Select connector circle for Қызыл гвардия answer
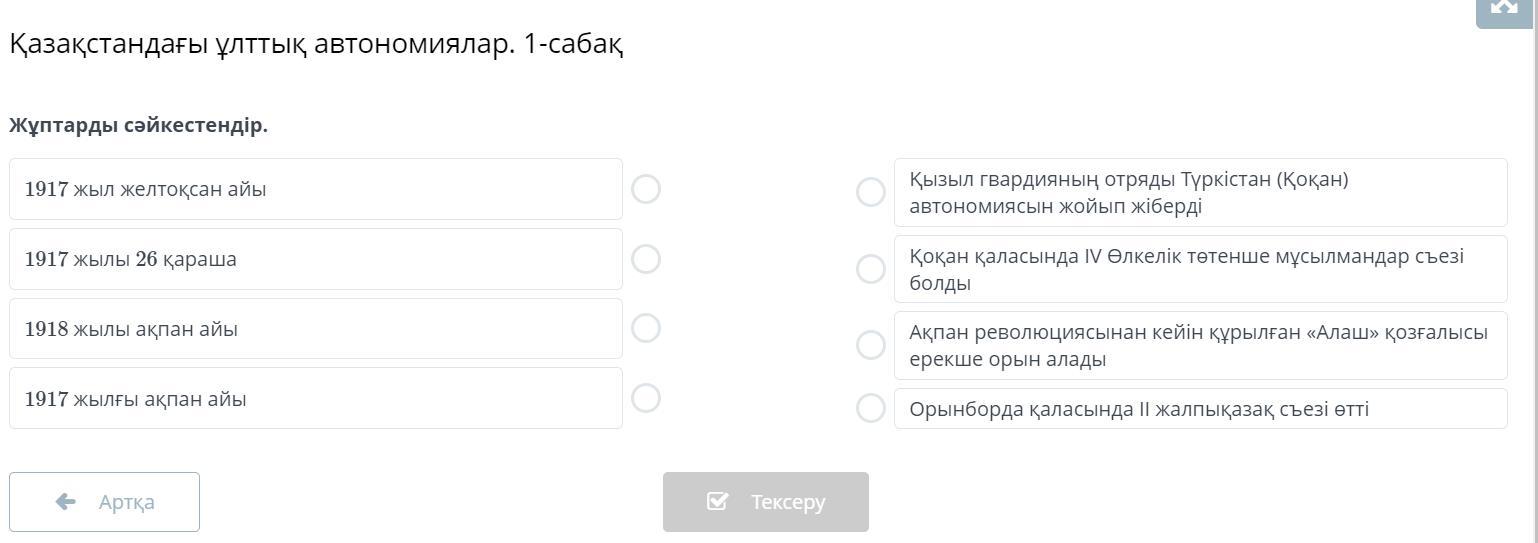 pyautogui.click(x=871, y=192)
